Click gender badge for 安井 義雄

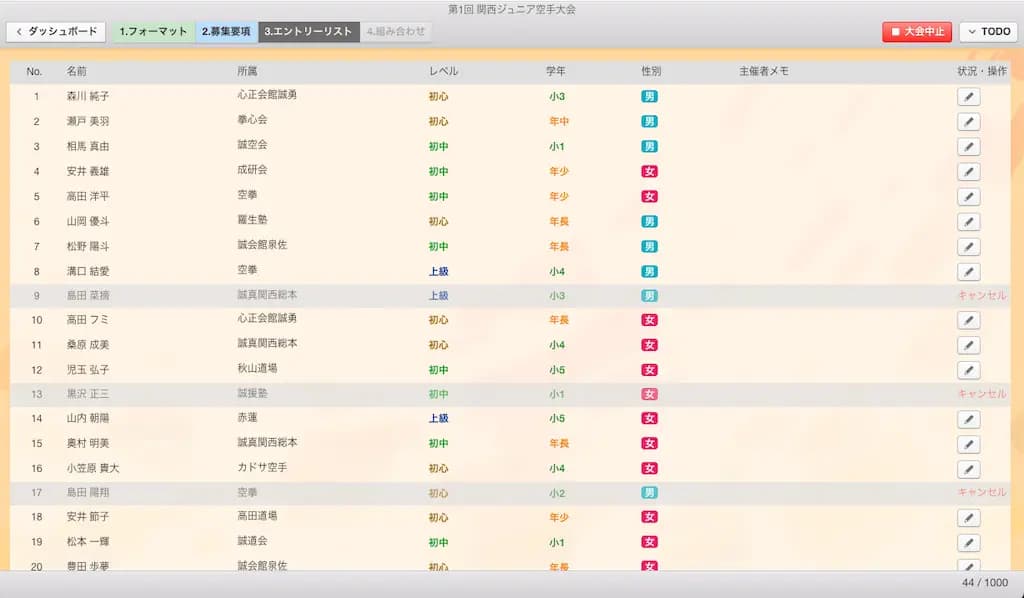point(649,172)
